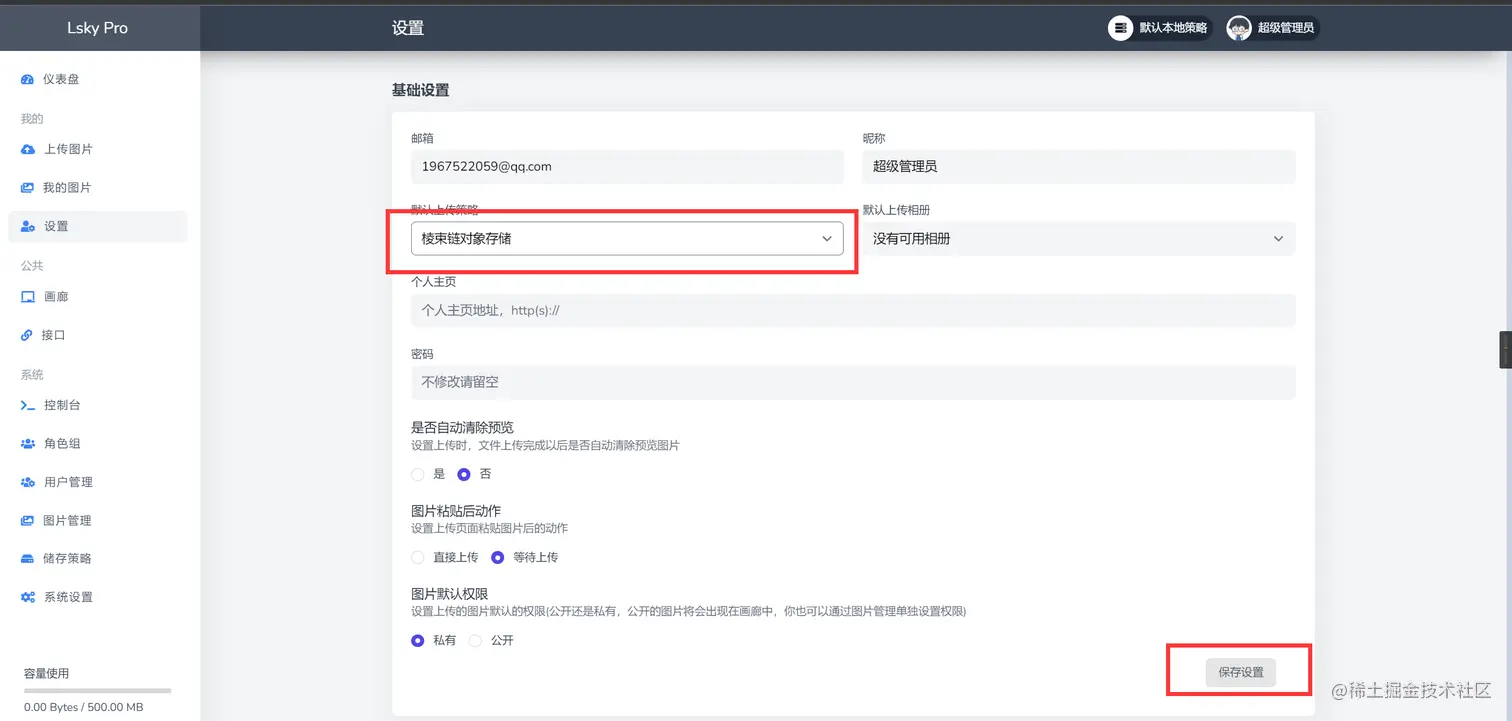Go to 上传图片 page

pyautogui.click(x=98, y=149)
